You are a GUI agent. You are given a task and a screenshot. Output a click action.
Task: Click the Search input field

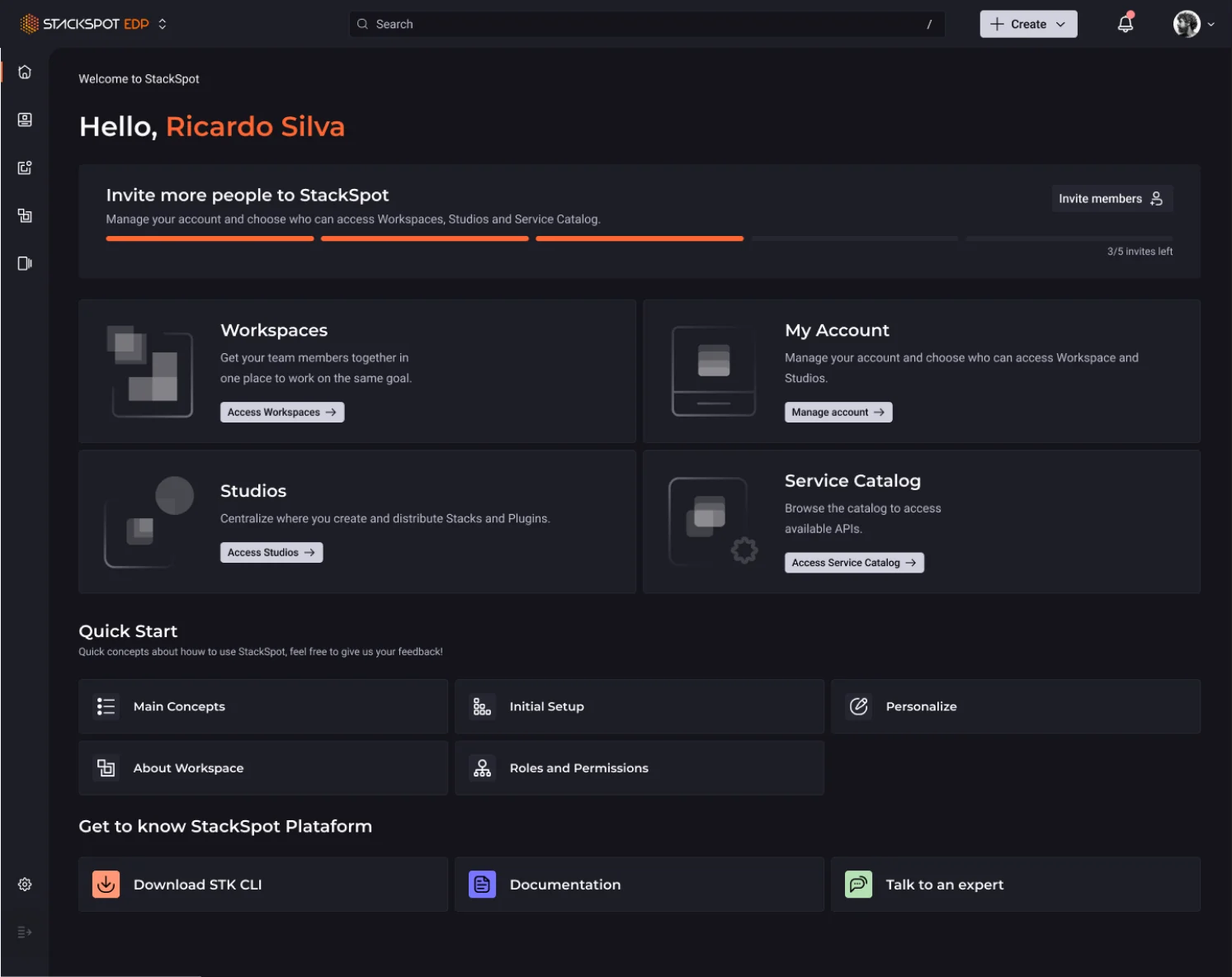click(647, 24)
